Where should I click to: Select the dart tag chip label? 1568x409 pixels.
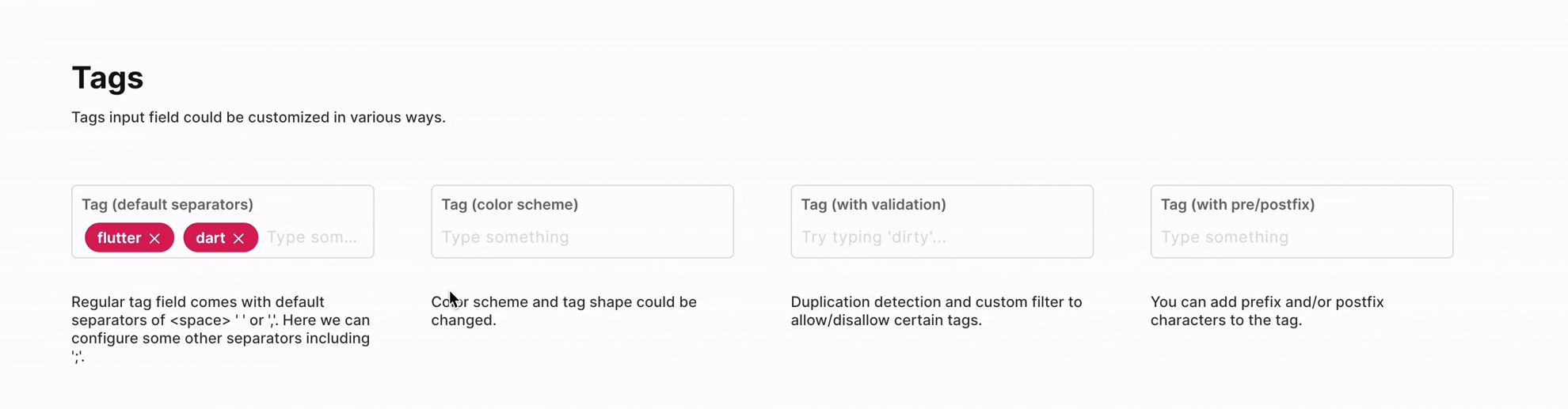click(x=210, y=238)
